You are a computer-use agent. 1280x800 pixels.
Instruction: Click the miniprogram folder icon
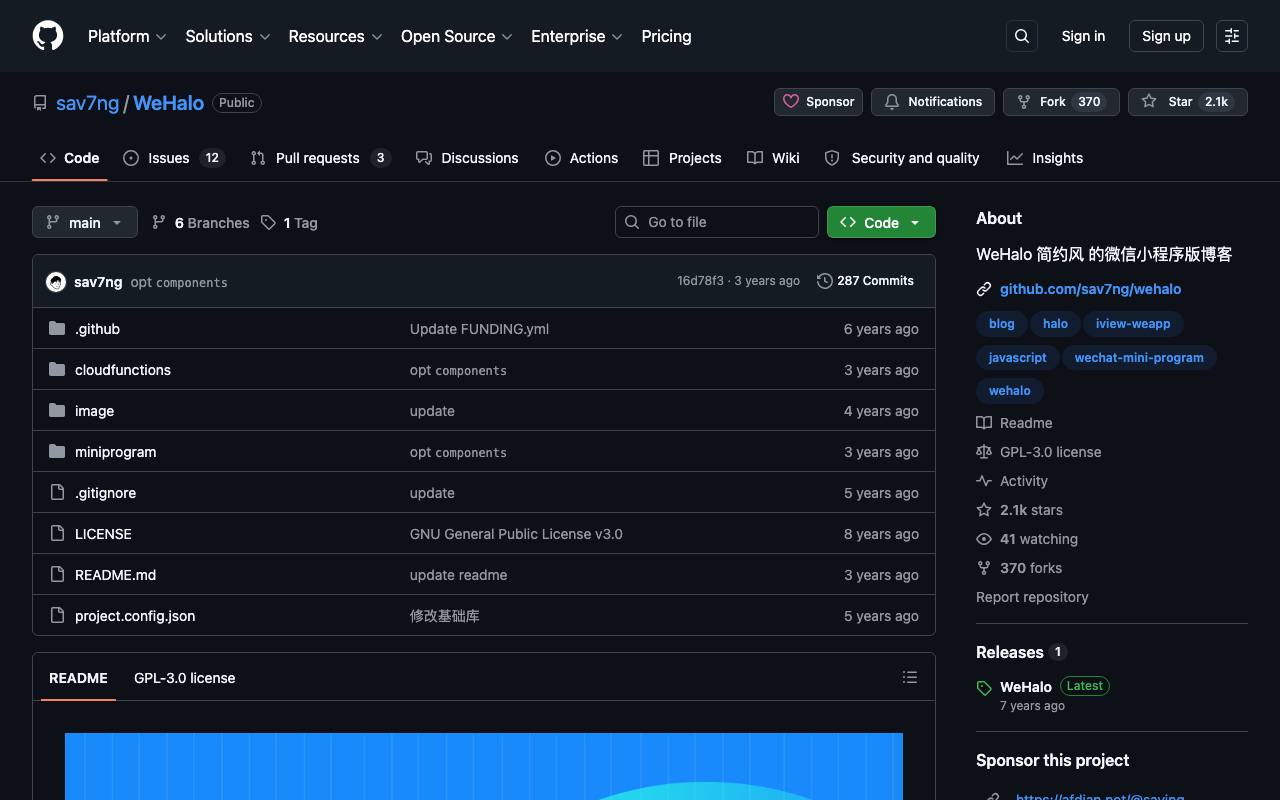click(57, 451)
